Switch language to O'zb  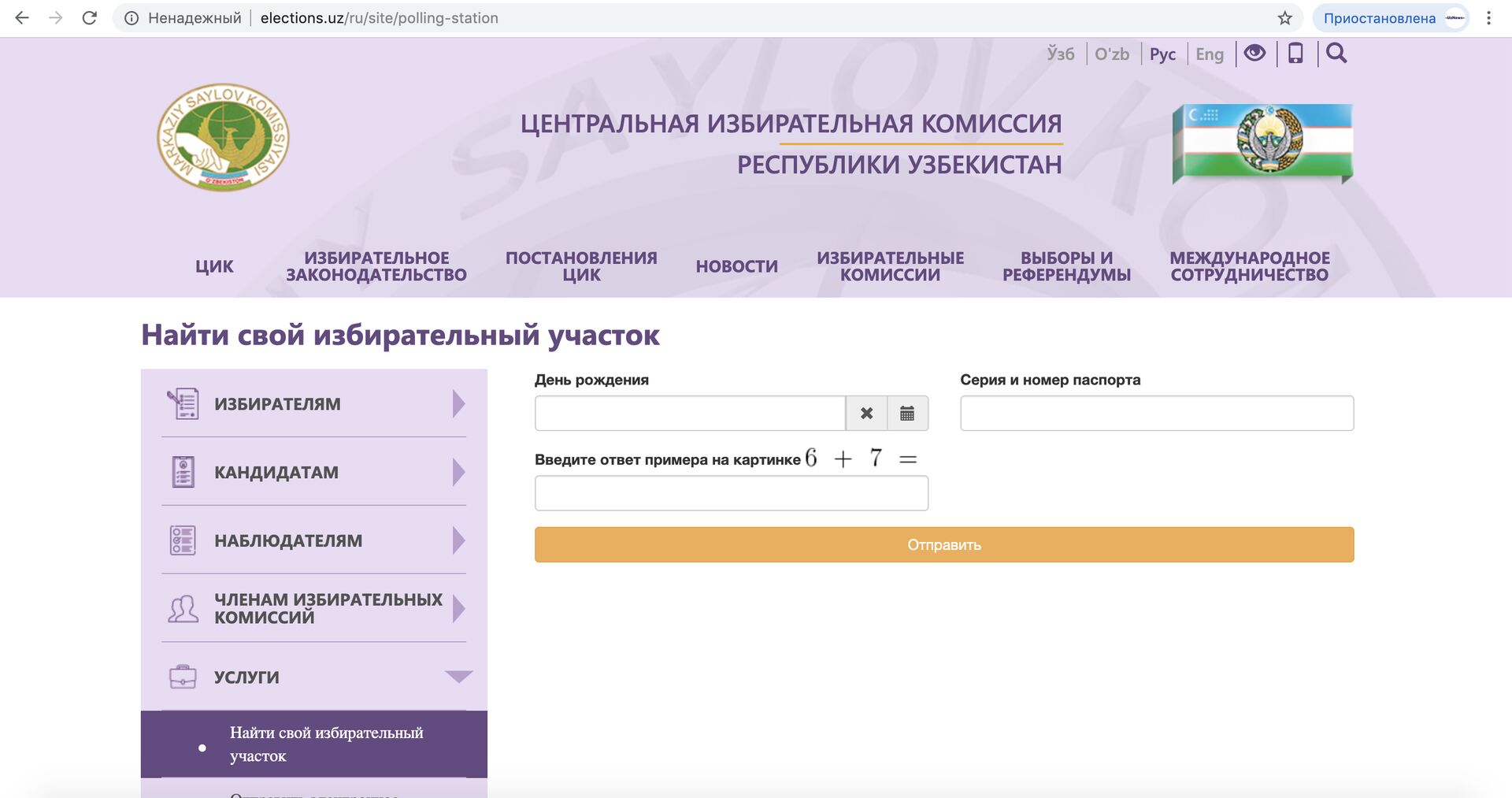click(1112, 54)
